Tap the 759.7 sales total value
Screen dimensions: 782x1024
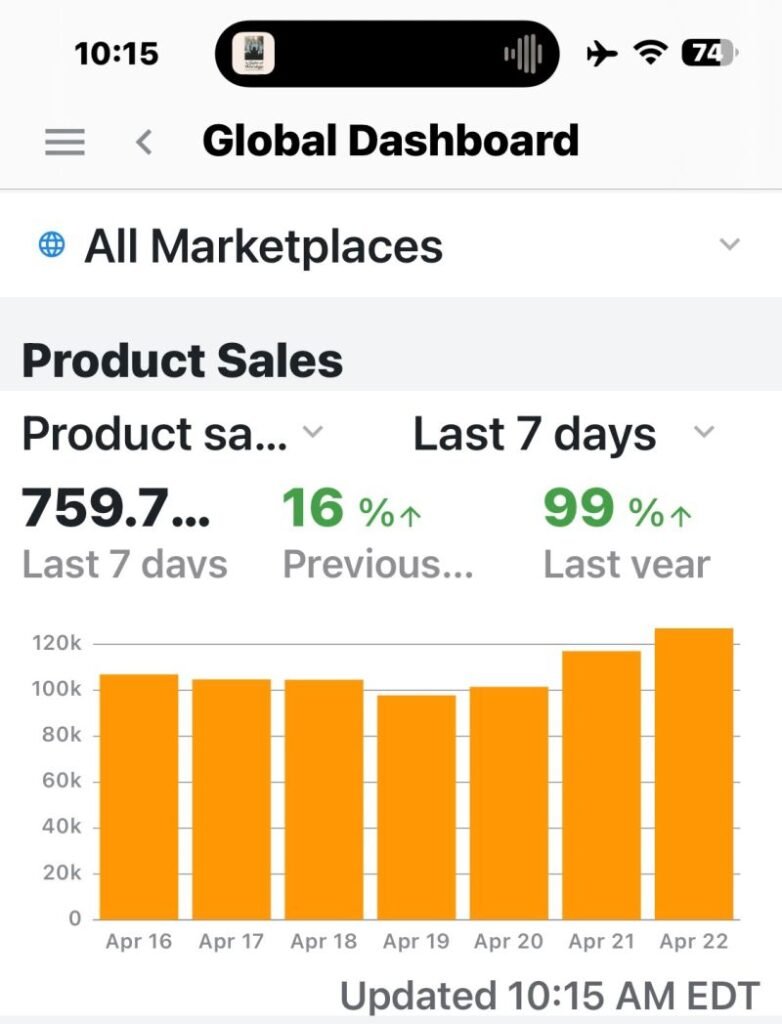click(x=116, y=510)
